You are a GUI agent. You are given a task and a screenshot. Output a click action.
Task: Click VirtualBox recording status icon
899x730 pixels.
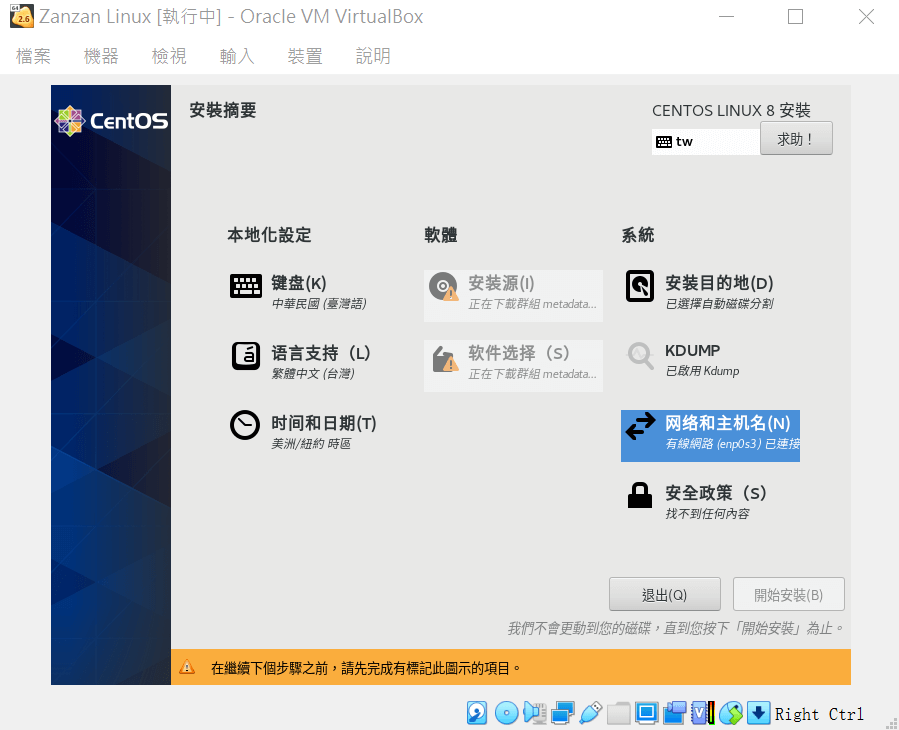coord(675,713)
